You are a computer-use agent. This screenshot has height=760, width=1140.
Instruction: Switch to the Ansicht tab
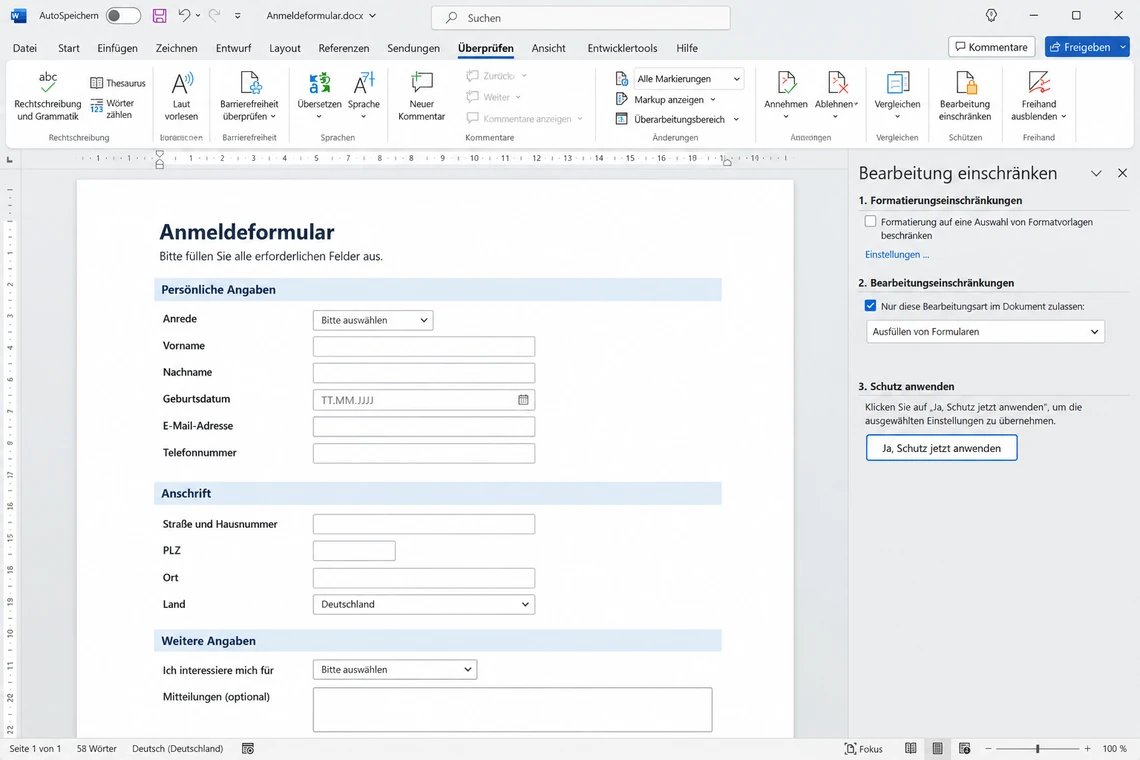pos(548,48)
